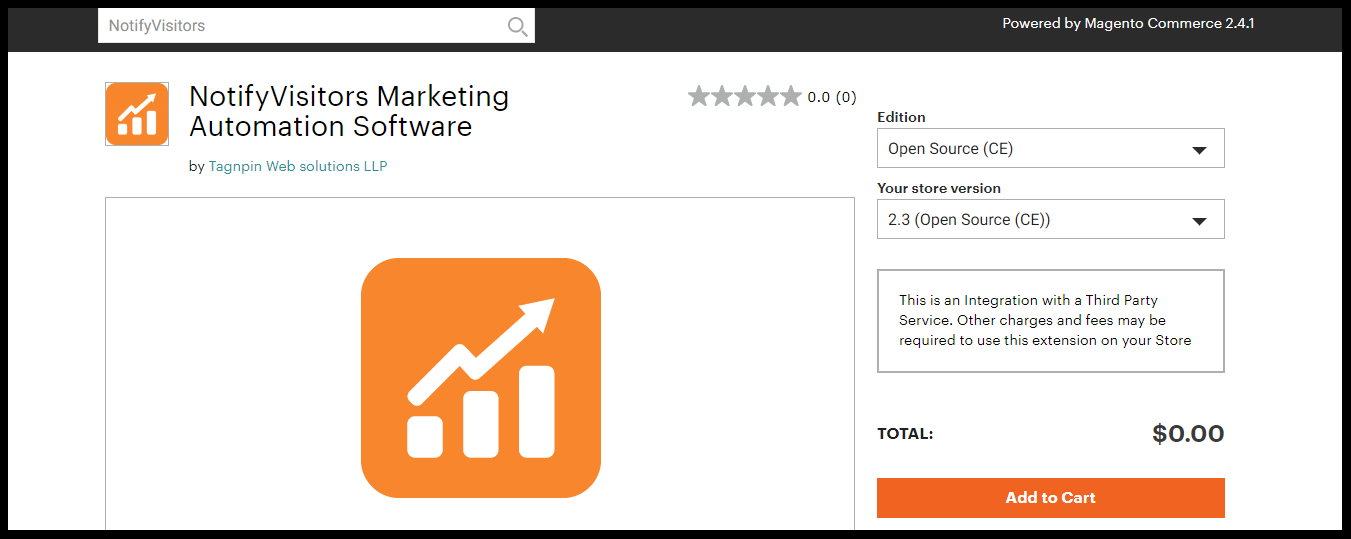The image size is (1351, 539).
Task: Click the magnifier search icon
Action: 517,27
